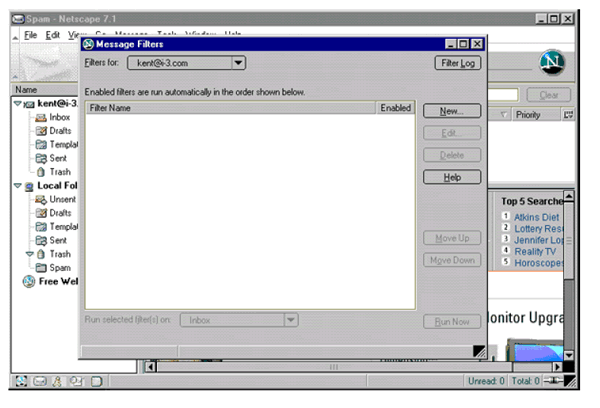Select the Spam folder
Viewport: 600px width, 408px height.
[x=60, y=268]
